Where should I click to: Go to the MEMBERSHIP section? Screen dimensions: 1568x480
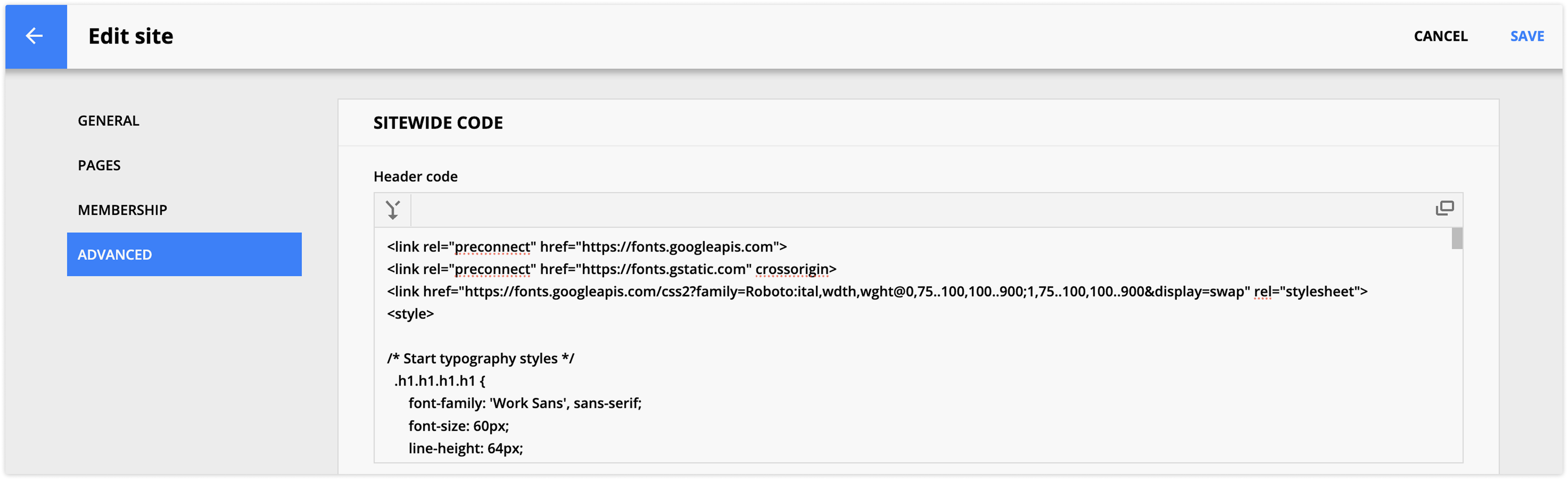(122, 210)
